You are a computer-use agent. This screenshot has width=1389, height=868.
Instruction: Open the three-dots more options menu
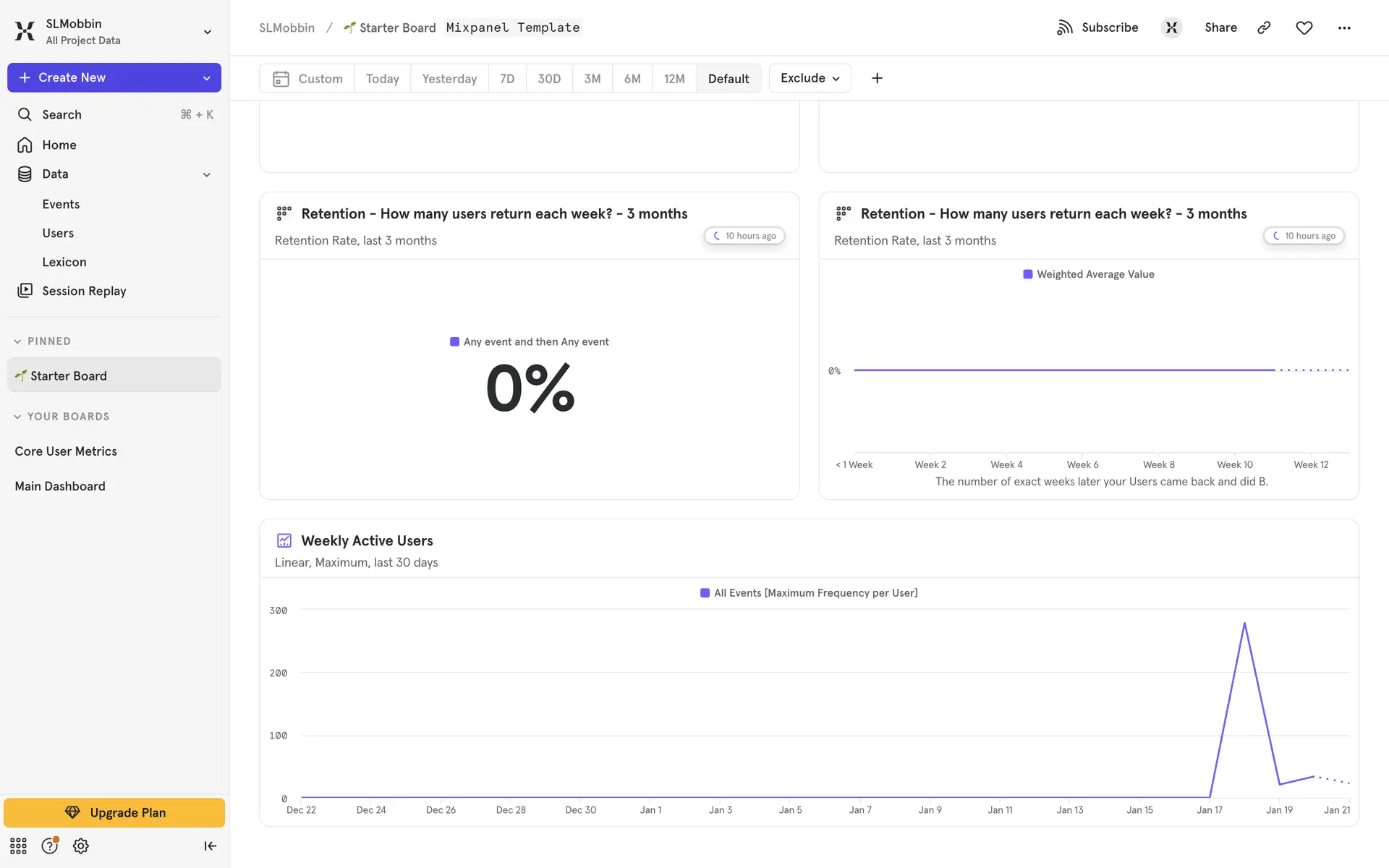pos(1344,27)
